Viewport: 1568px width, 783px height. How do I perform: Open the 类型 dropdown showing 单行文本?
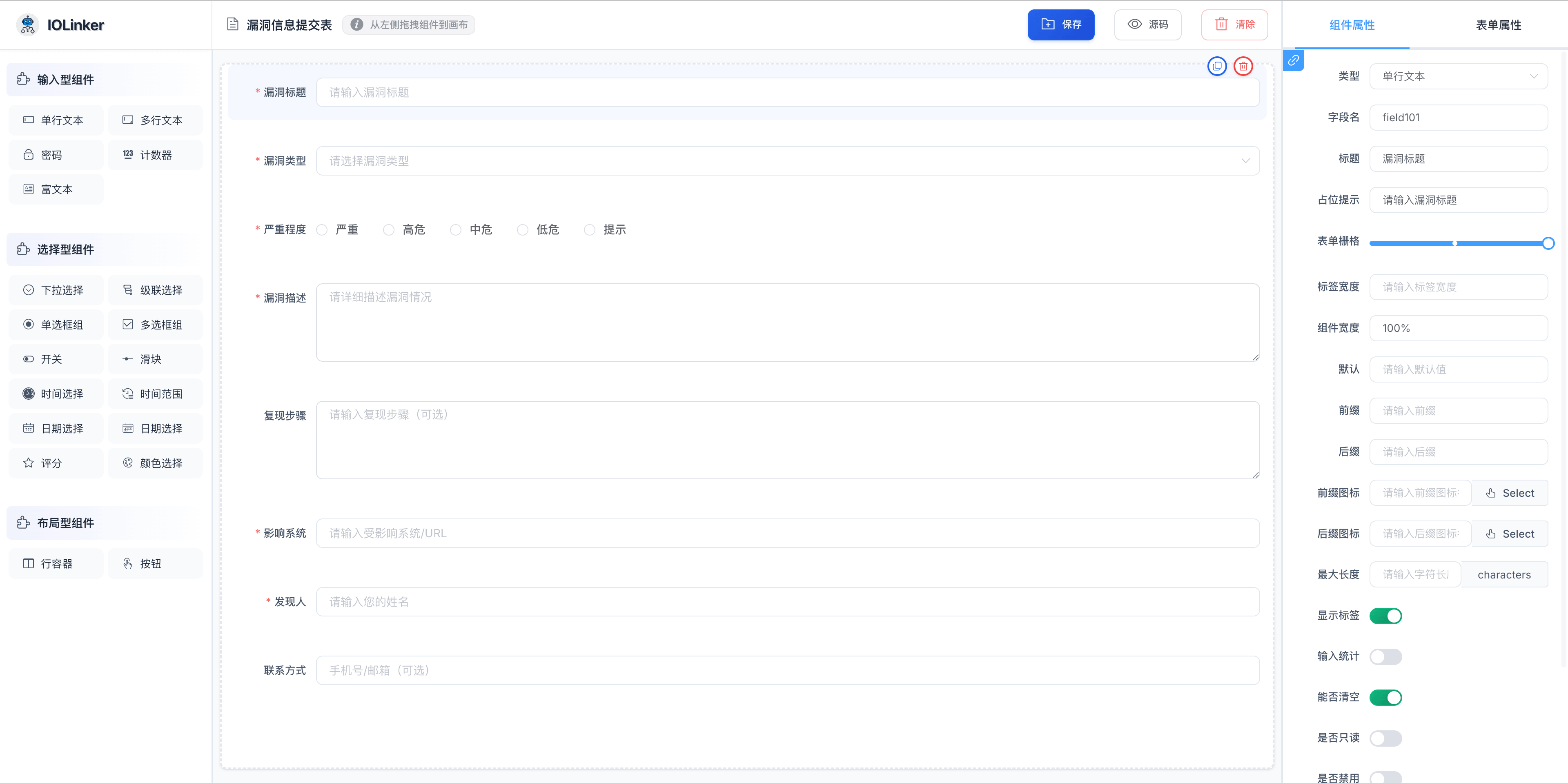coord(1459,76)
